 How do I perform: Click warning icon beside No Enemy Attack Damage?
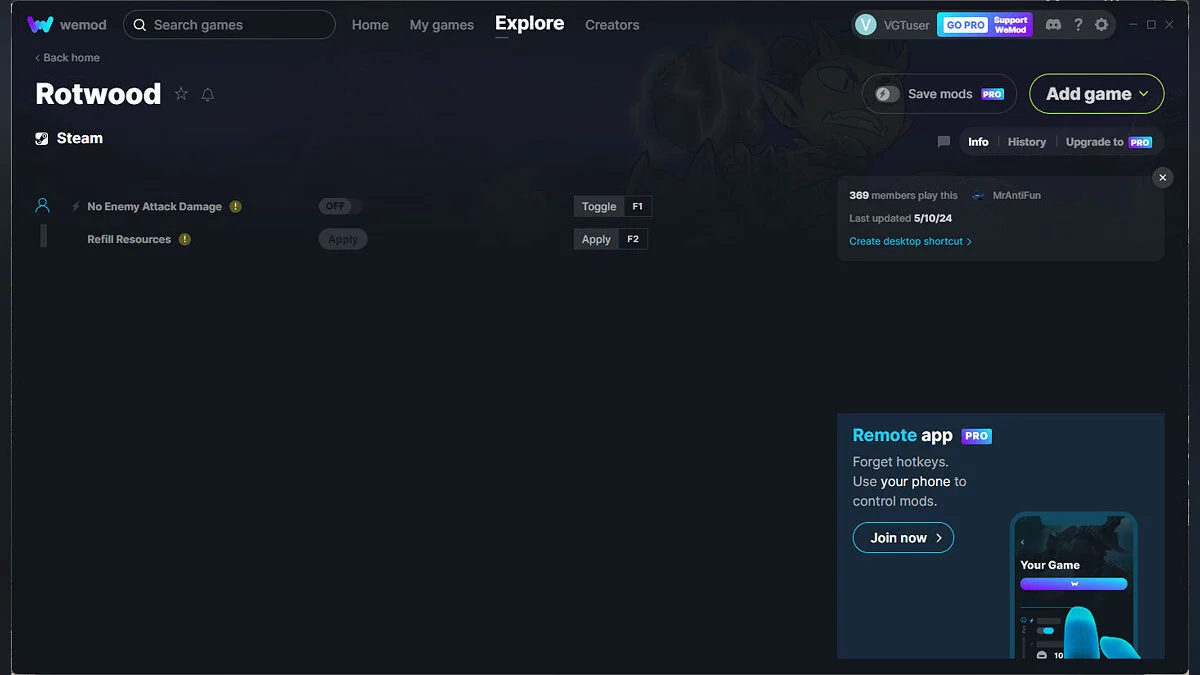click(236, 207)
